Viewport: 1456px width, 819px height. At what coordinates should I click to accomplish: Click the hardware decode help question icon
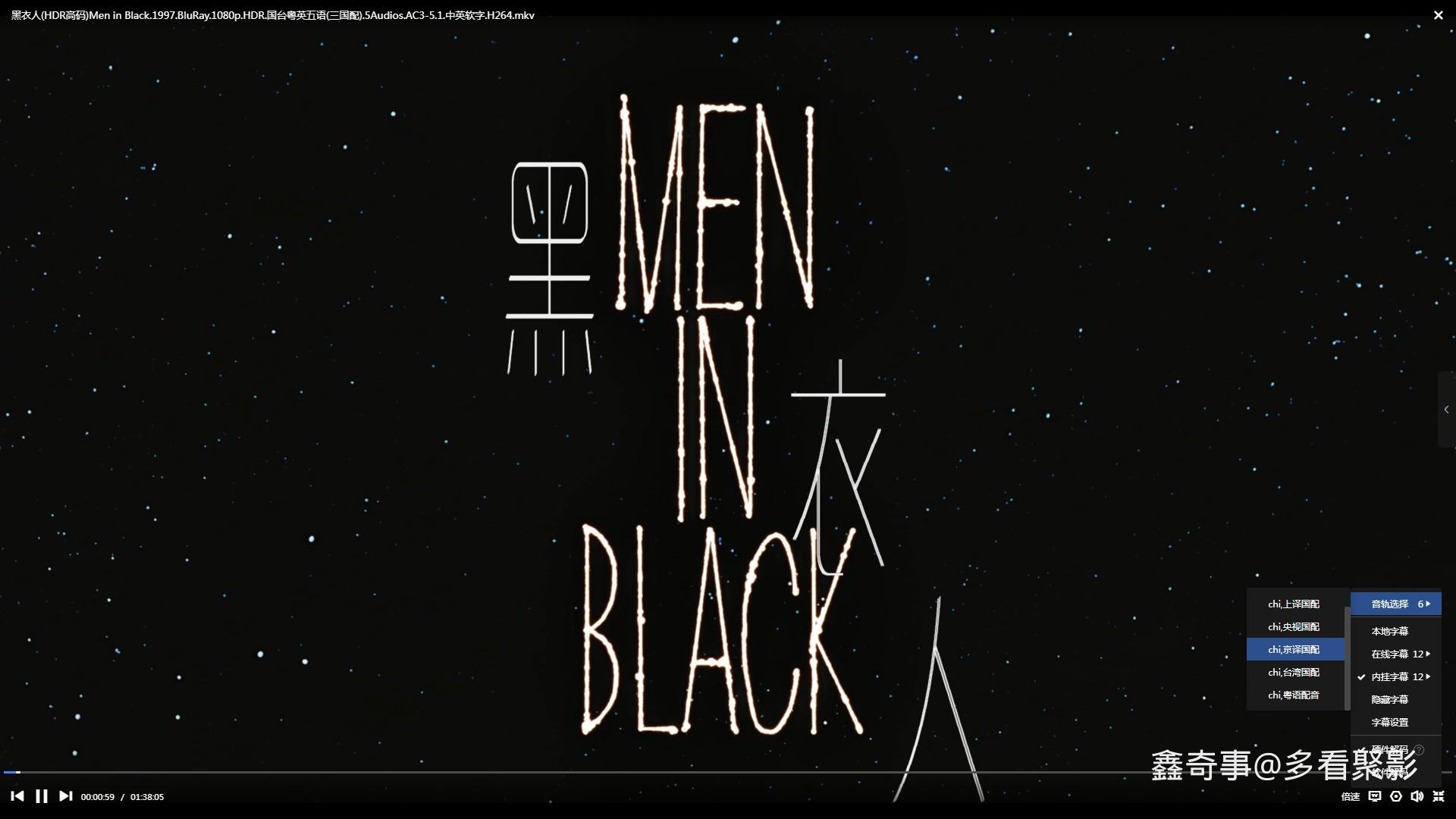[x=1420, y=749]
